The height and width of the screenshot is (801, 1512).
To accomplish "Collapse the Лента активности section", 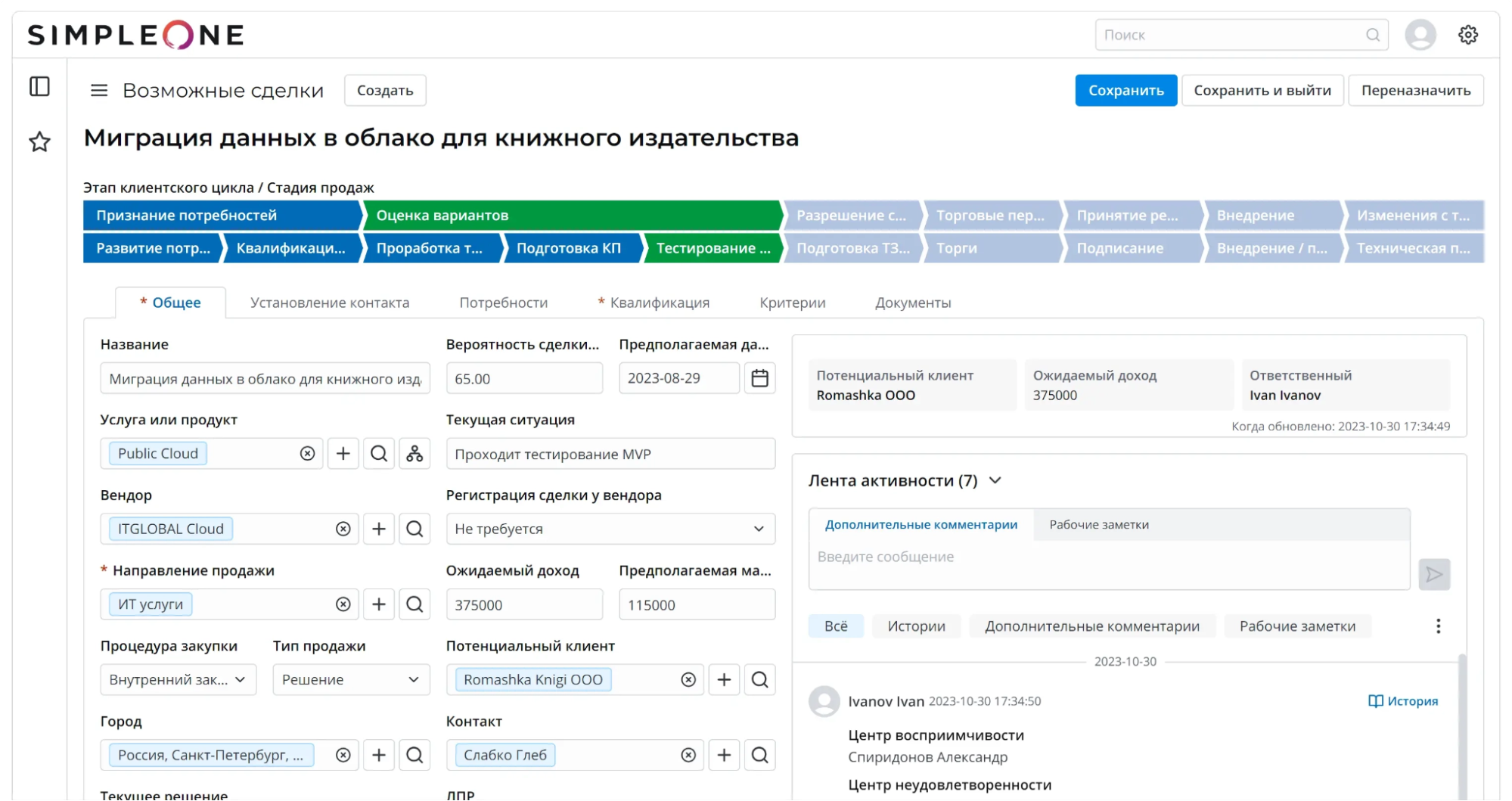I will tap(996, 480).
